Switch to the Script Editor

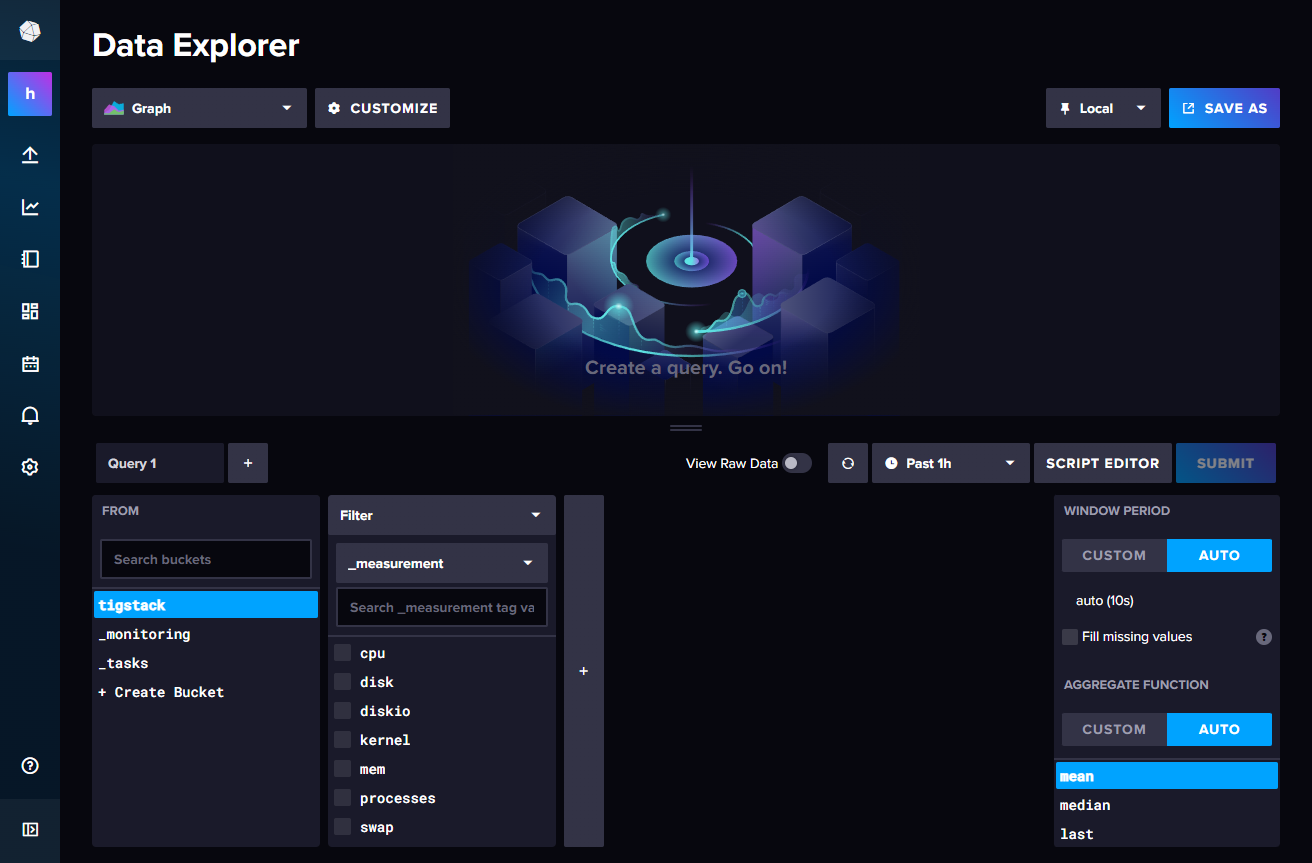tap(1102, 462)
